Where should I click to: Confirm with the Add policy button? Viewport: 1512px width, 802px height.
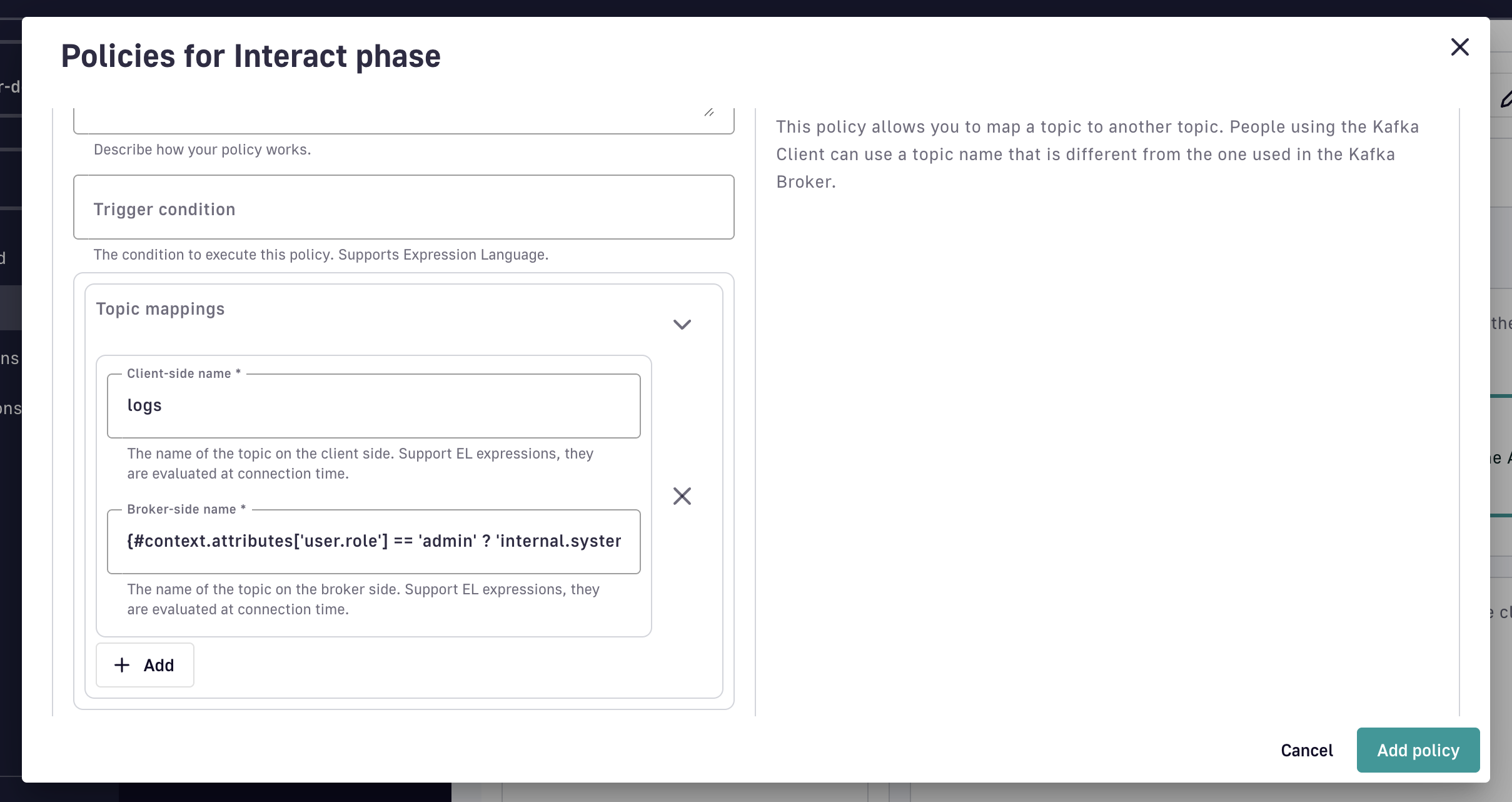pos(1418,750)
